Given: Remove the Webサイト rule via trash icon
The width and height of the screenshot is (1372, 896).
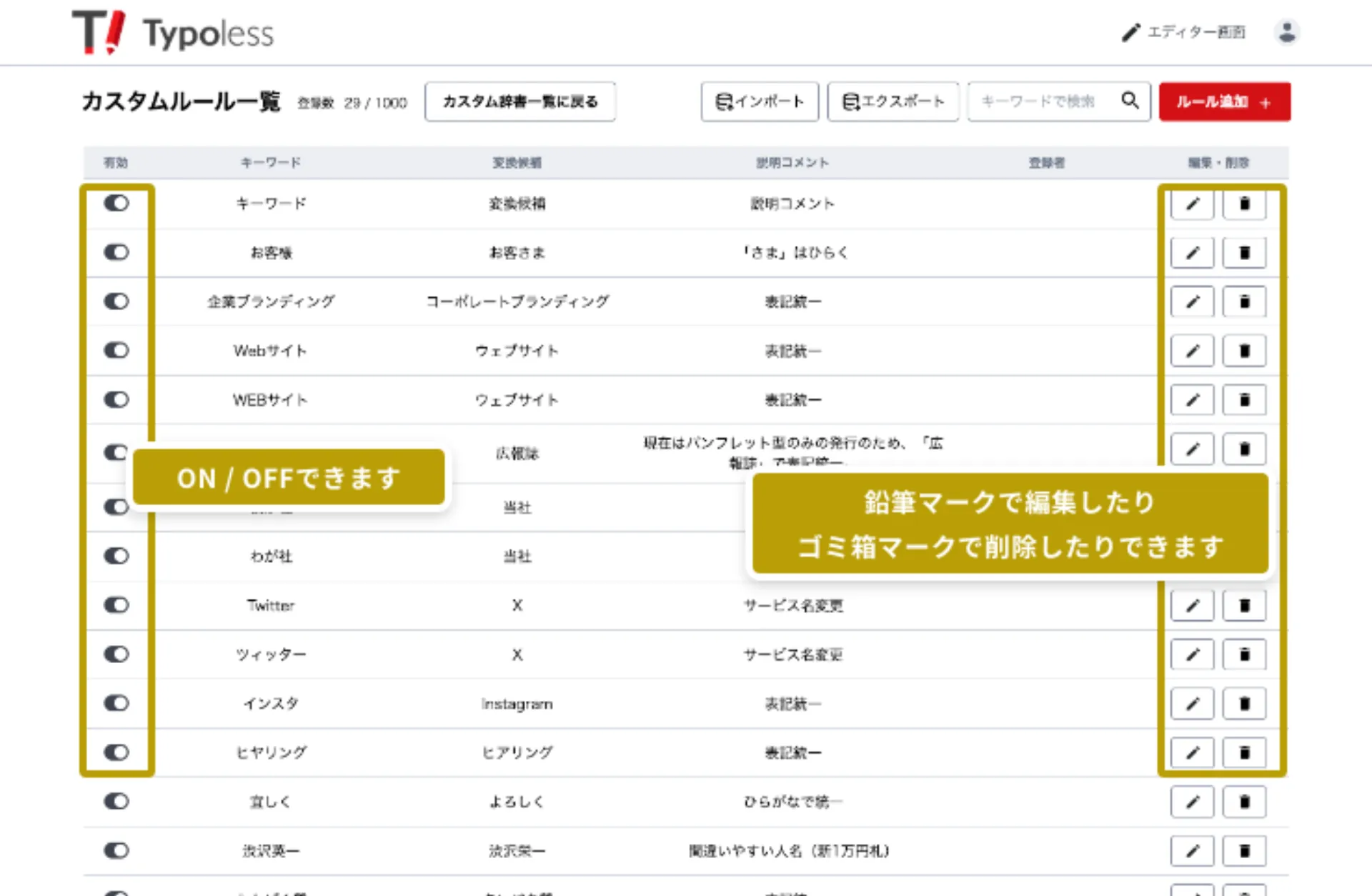Looking at the screenshot, I should pyautogui.click(x=1244, y=351).
